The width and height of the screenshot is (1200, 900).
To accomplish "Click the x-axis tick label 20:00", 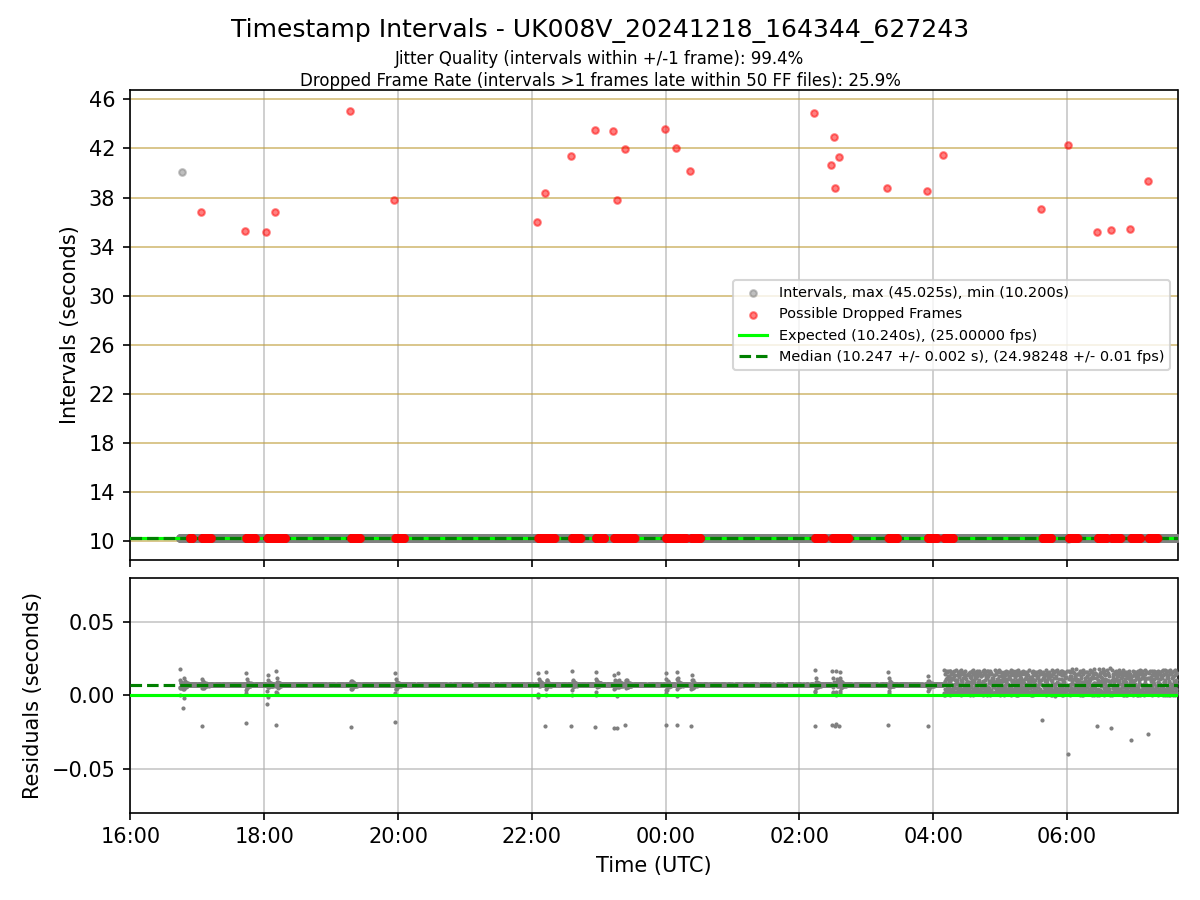I will tap(398, 834).
